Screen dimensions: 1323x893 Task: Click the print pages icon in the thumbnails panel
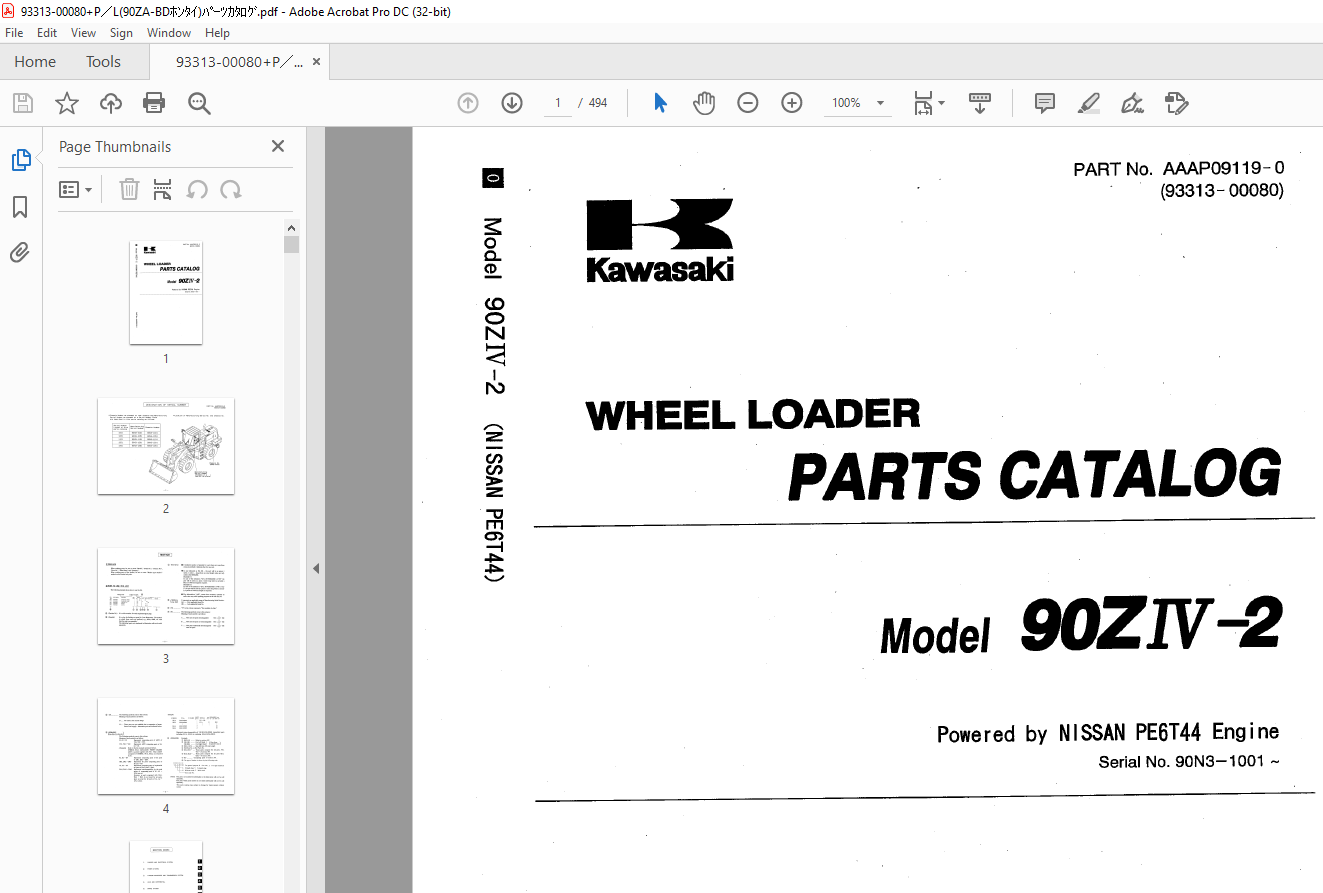point(163,189)
